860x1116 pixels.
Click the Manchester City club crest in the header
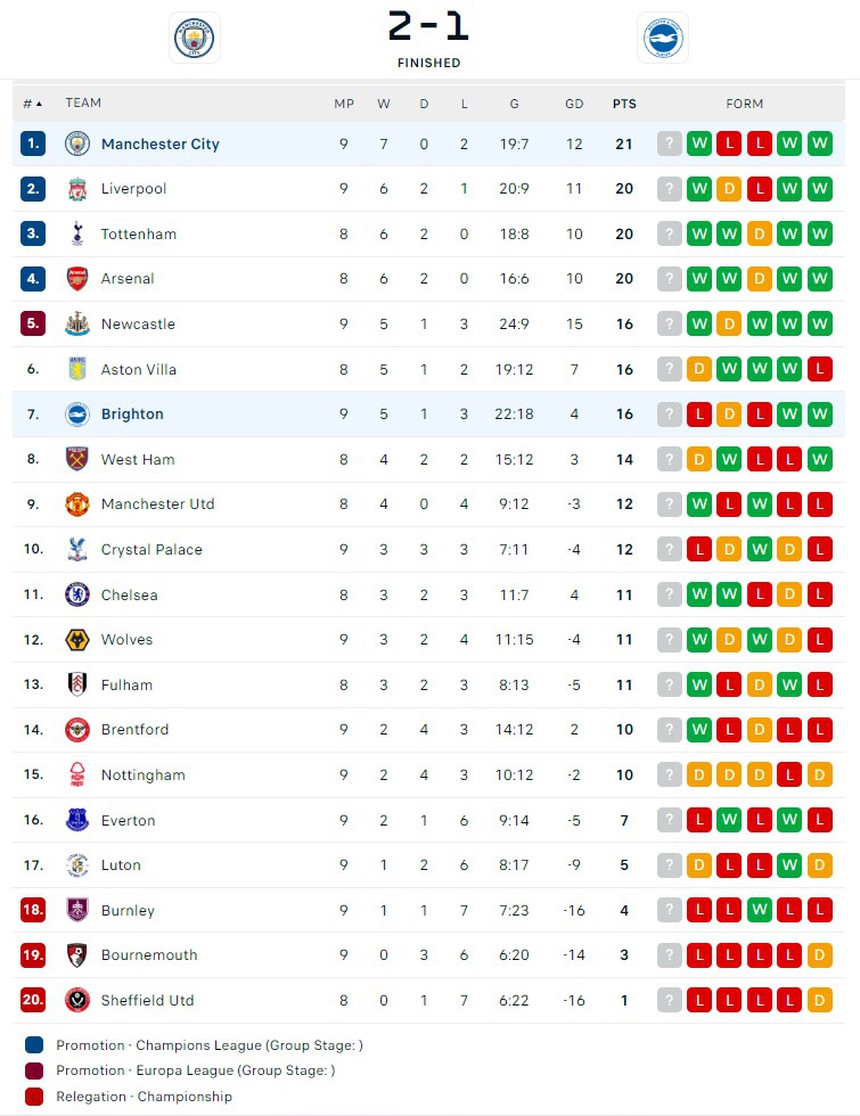[x=194, y=37]
